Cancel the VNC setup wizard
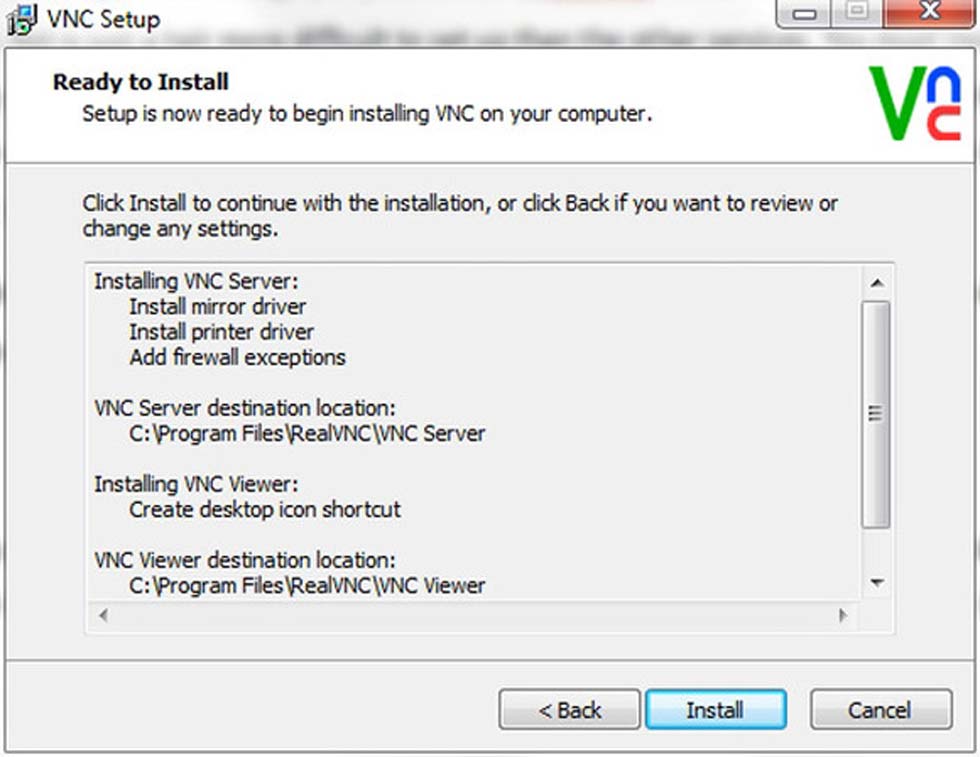Image resolution: width=980 pixels, height=757 pixels. 881,709
